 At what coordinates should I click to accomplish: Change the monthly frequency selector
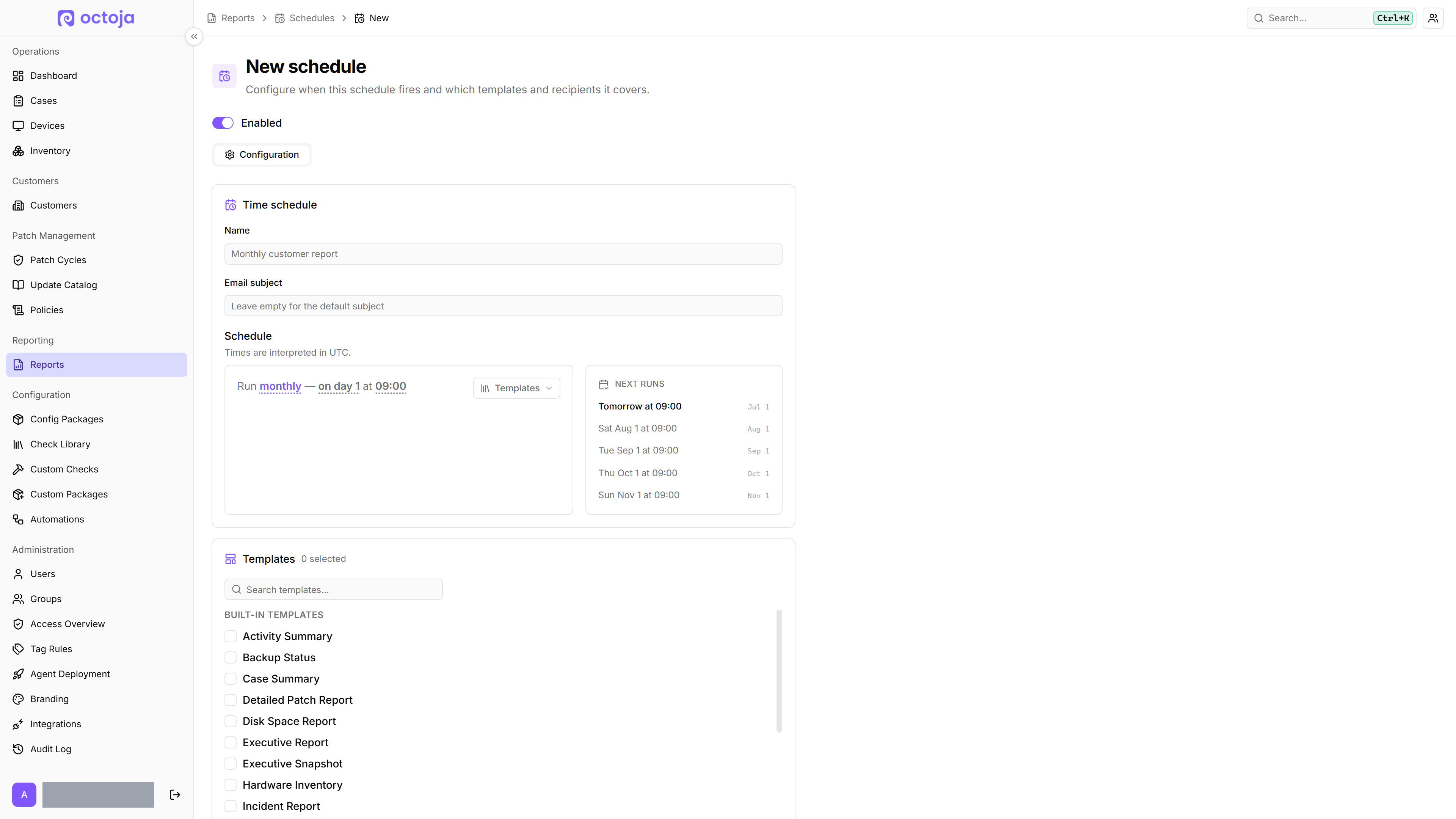point(280,386)
